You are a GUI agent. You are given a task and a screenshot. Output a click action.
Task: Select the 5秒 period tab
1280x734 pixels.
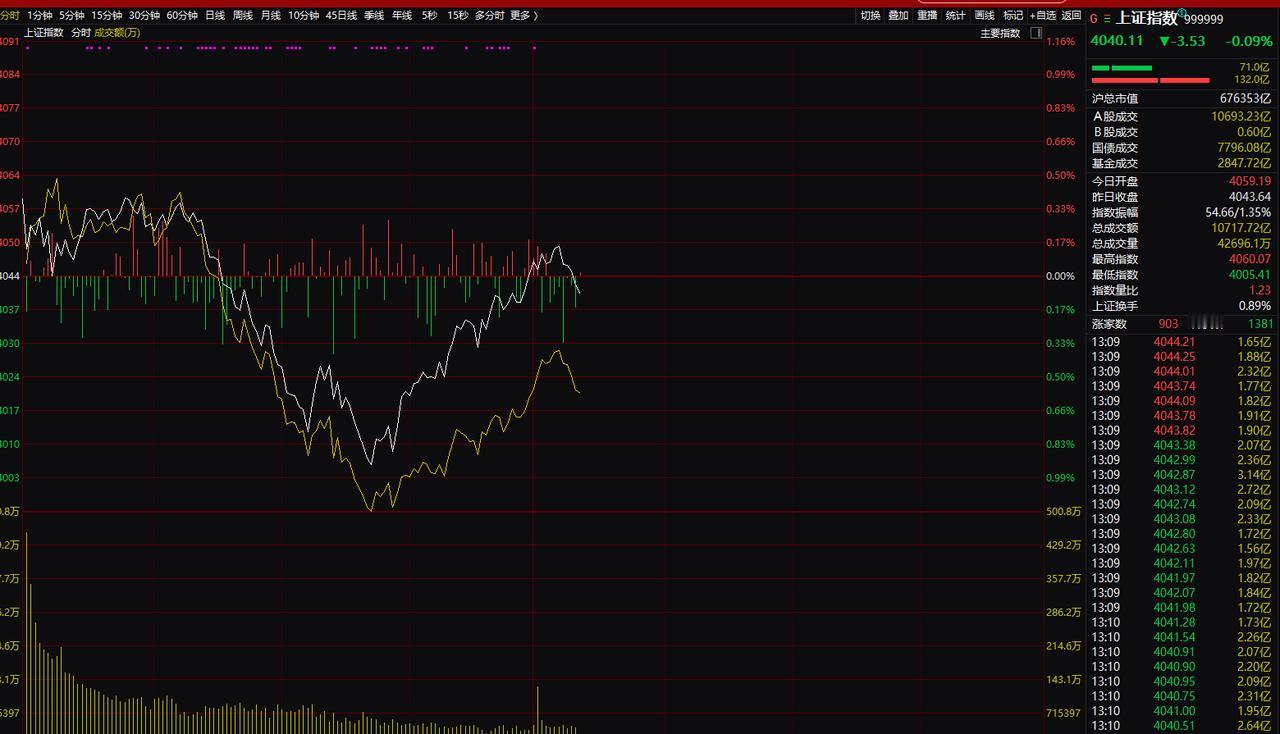[x=430, y=15]
